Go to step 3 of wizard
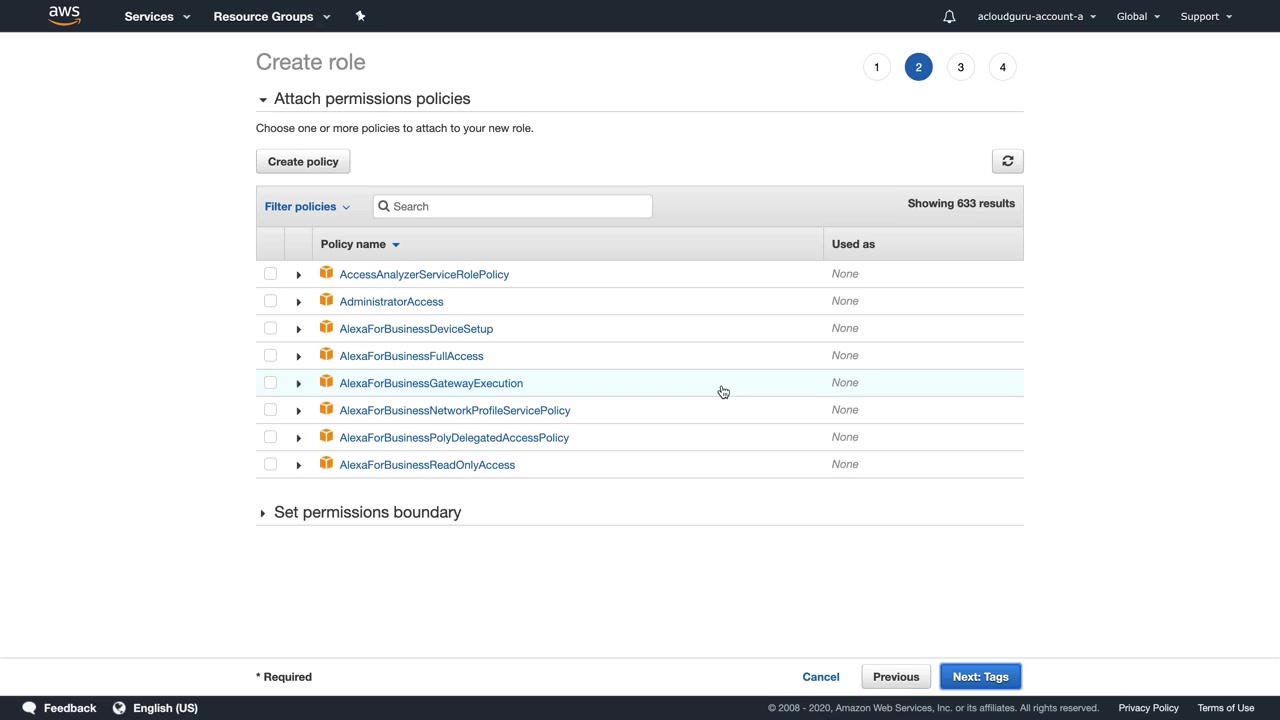Screen dimensions: 1280x720 click(960, 67)
